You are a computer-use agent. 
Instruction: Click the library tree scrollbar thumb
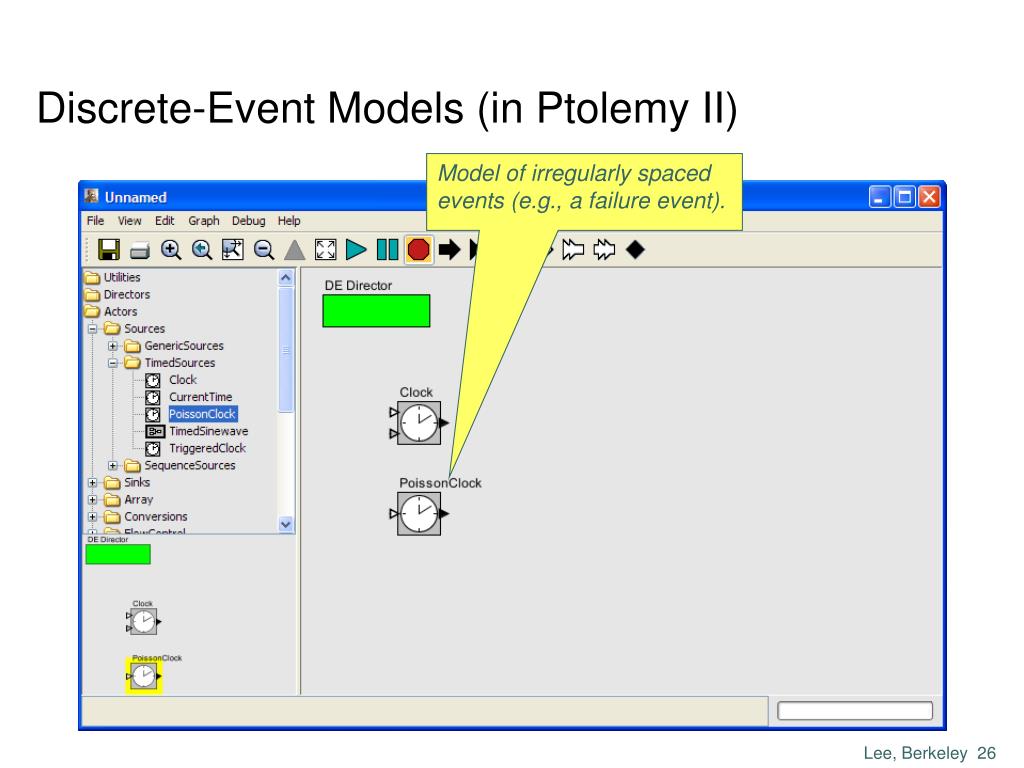coord(285,349)
